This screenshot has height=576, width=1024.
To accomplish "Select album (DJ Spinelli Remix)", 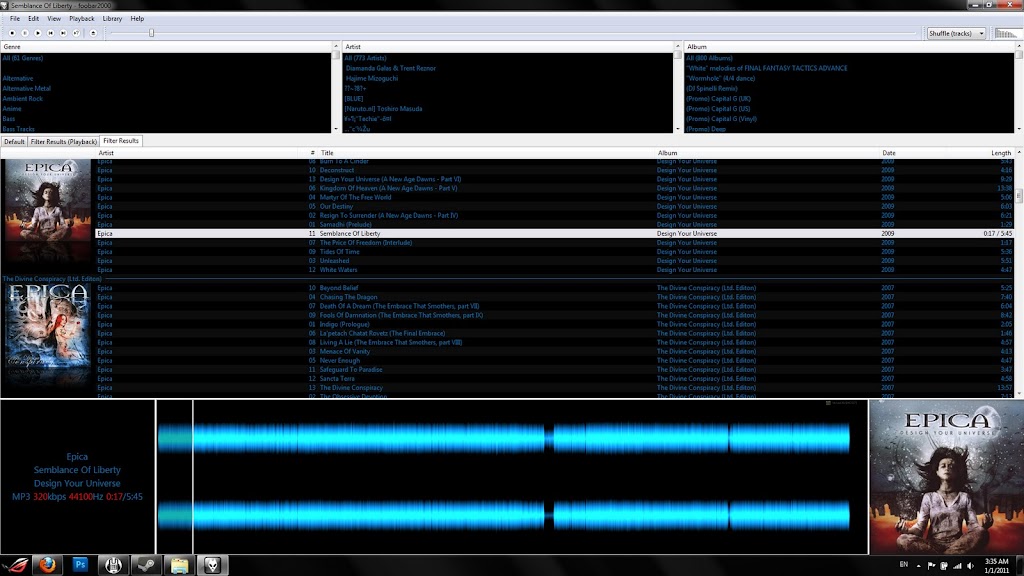I will click(712, 89).
